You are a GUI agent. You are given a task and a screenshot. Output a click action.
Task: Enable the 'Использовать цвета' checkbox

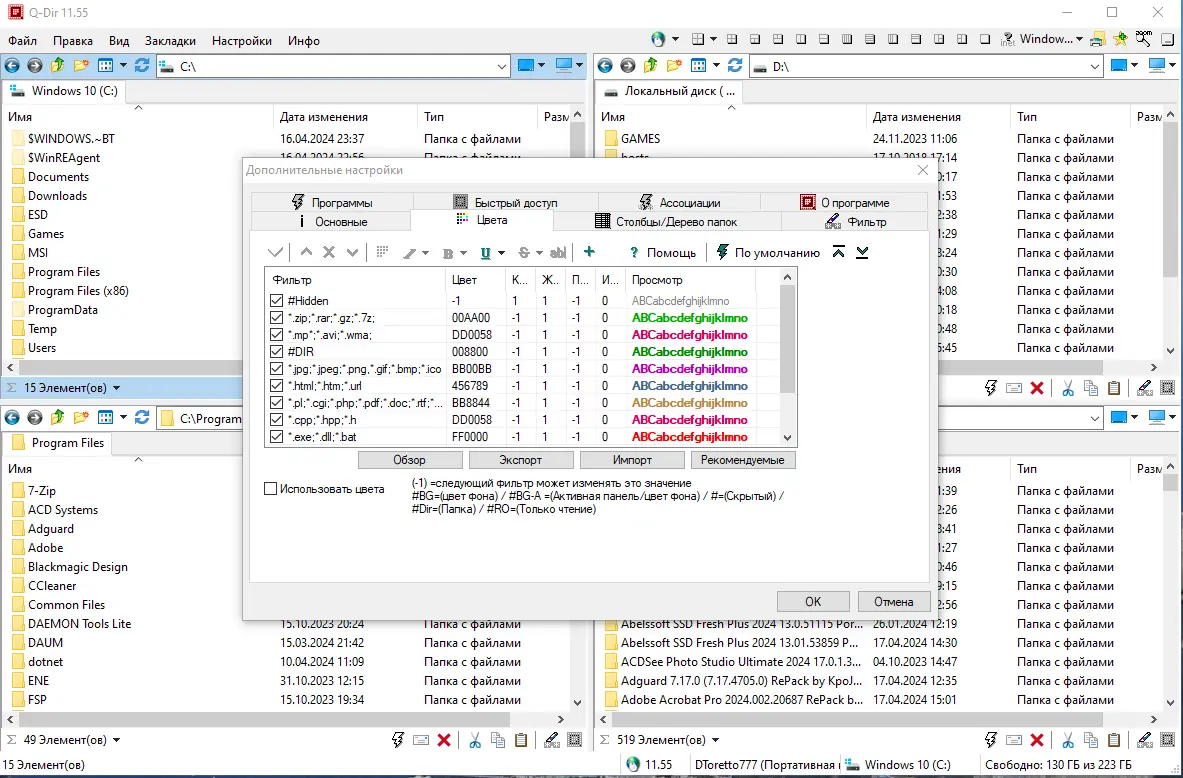click(x=270, y=488)
